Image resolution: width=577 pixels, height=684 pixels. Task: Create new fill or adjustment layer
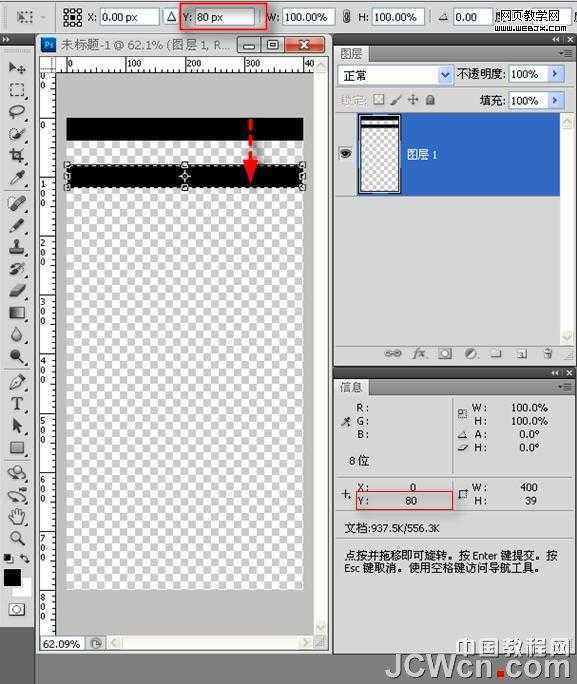[x=471, y=353]
